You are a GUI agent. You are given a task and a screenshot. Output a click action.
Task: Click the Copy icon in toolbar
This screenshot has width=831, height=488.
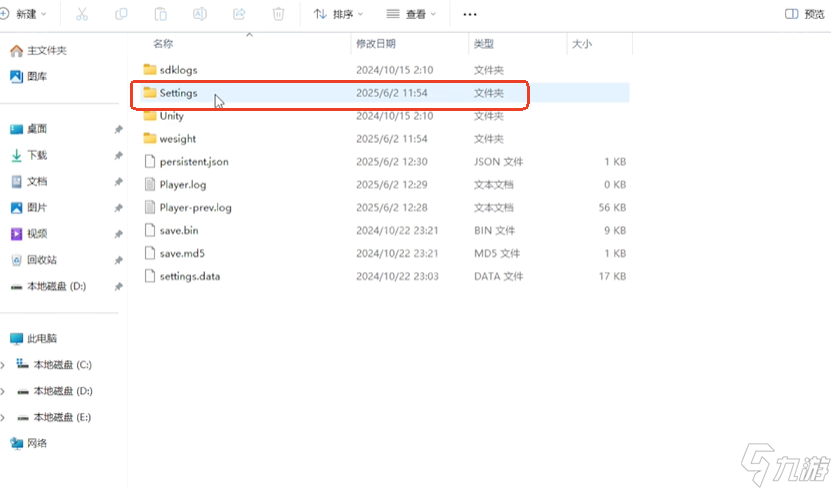click(x=121, y=14)
